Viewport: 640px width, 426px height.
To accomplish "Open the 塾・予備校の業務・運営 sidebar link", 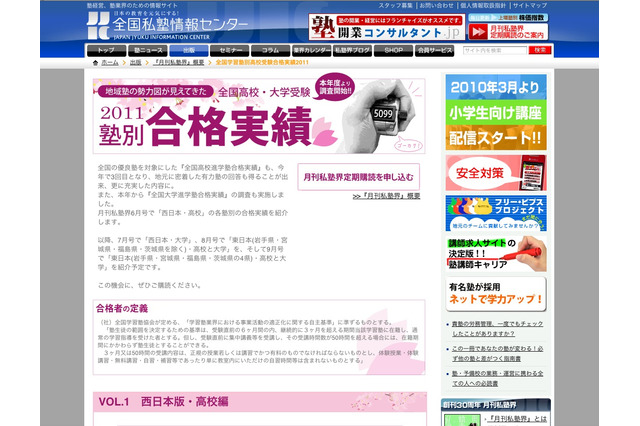I will coord(497,378).
